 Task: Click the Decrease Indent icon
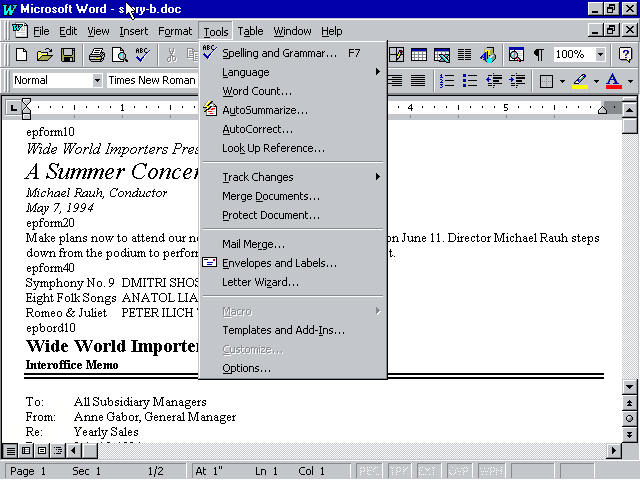(494, 80)
